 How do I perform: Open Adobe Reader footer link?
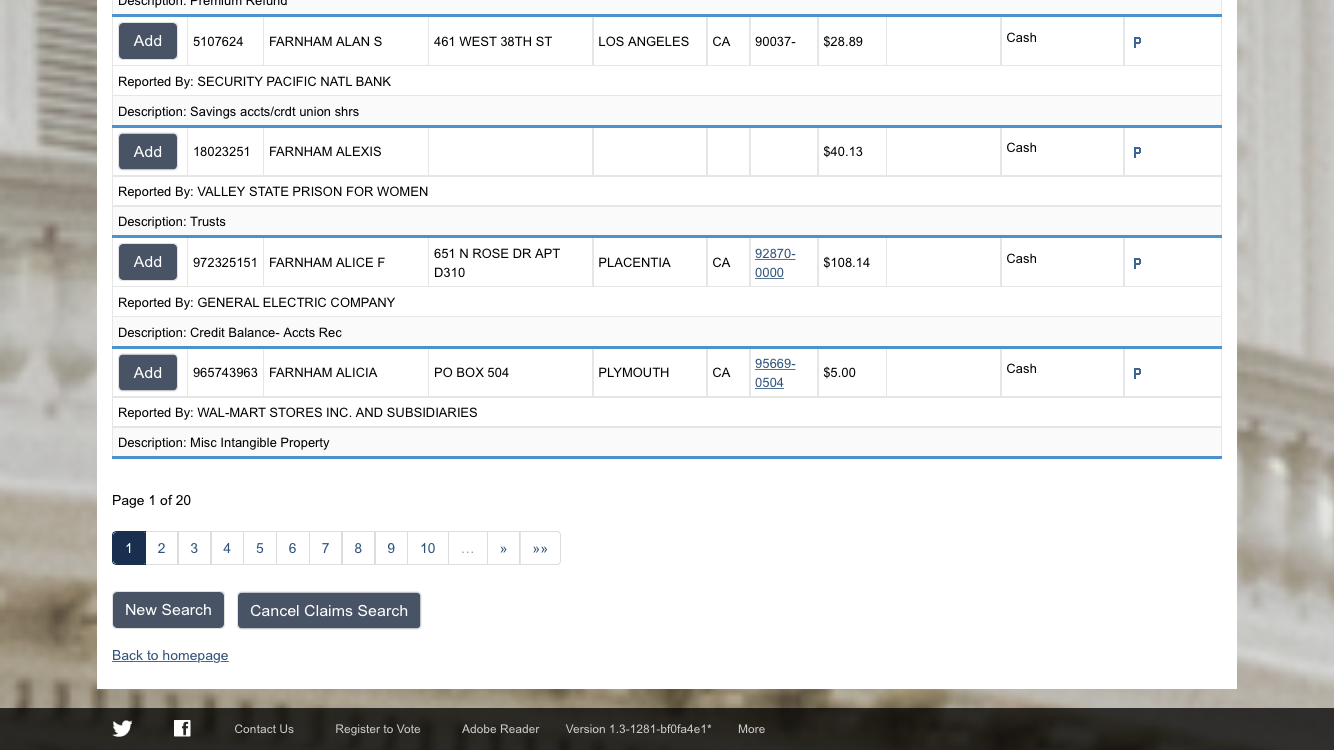pos(500,729)
